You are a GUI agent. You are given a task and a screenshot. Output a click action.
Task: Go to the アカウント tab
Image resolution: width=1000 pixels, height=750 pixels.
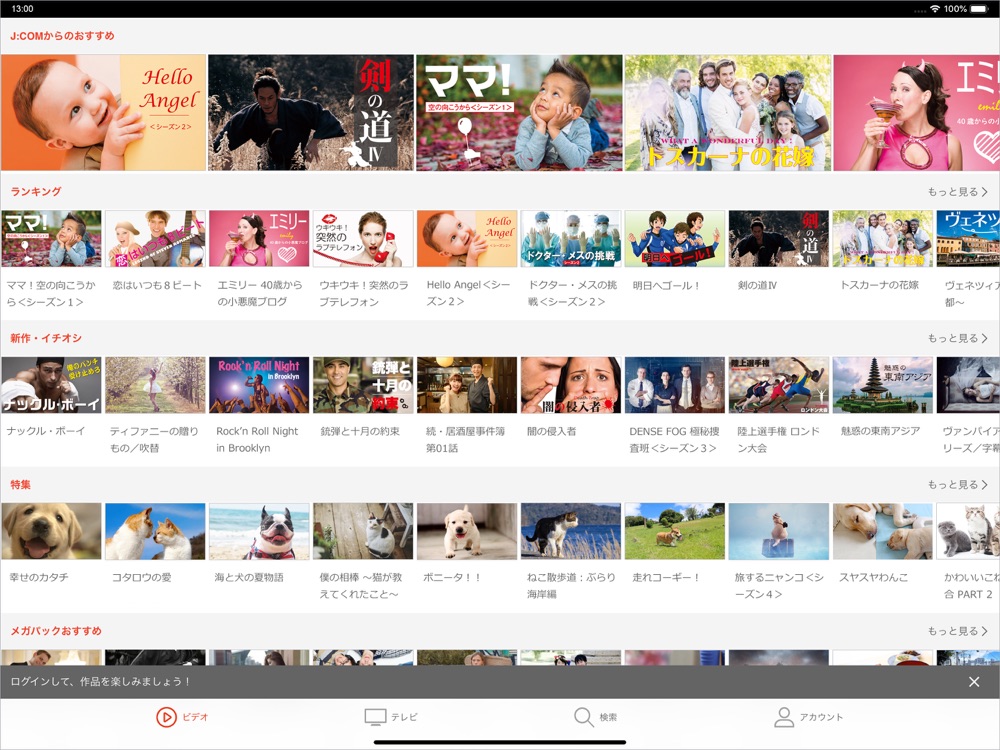[x=808, y=717]
